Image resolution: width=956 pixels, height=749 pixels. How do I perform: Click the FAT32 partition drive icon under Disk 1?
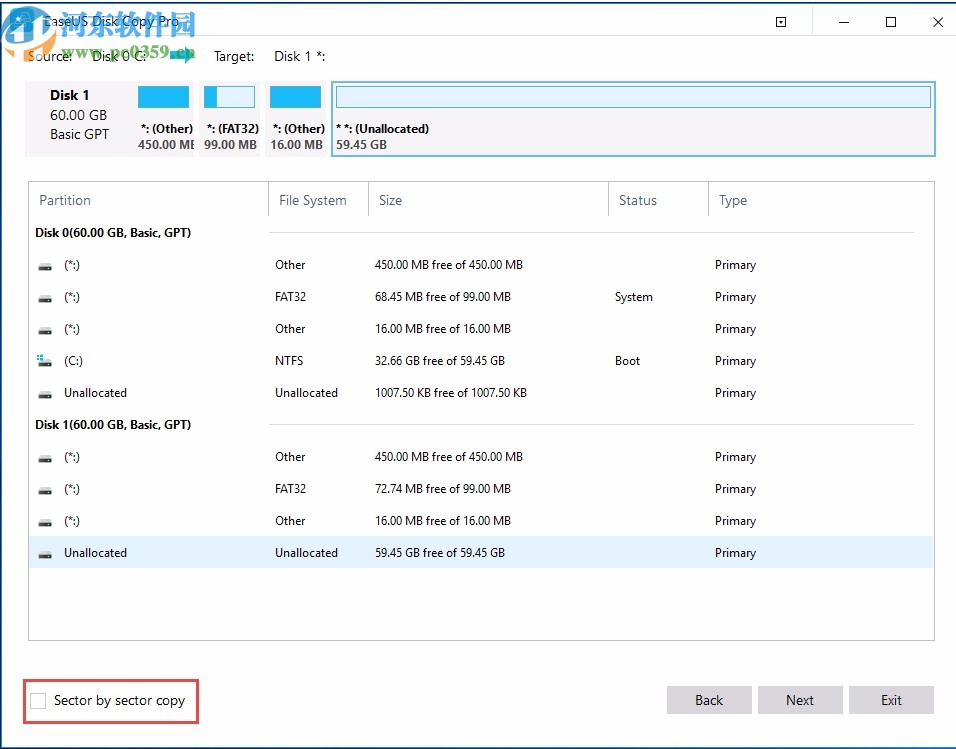coord(44,489)
